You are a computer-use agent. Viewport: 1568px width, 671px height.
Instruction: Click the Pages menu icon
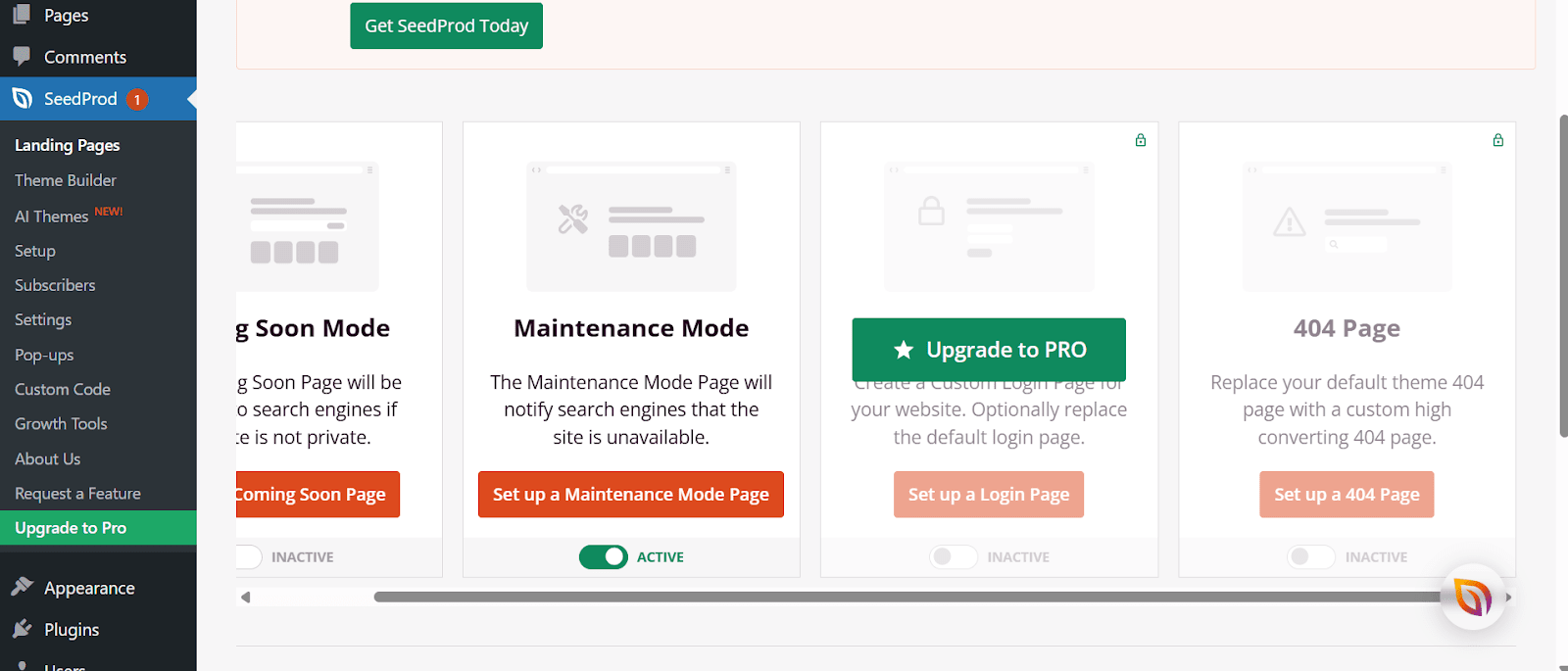(22, 14)
